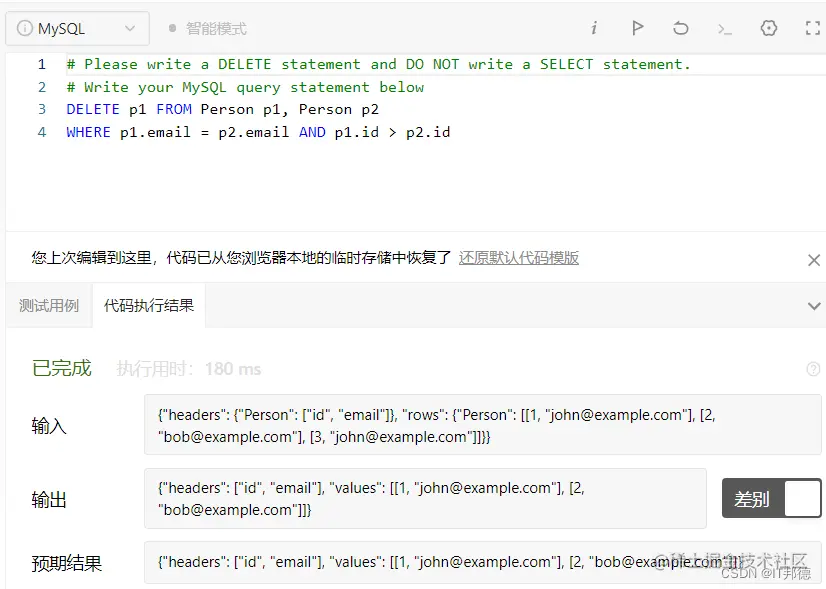This screenshot has width=826, height=589.
Task: Toggle the 差别 diff switch
Action: coord(771,498)
